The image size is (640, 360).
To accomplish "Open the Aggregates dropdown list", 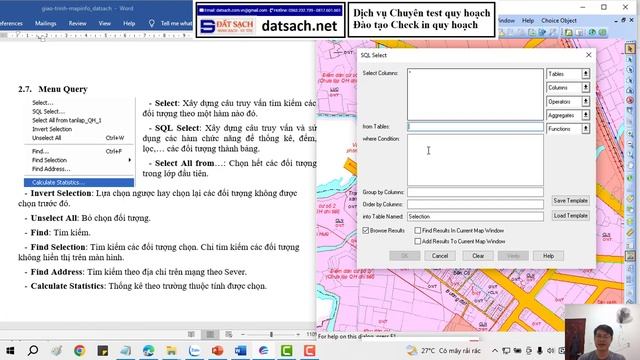I will coord(568,115).
